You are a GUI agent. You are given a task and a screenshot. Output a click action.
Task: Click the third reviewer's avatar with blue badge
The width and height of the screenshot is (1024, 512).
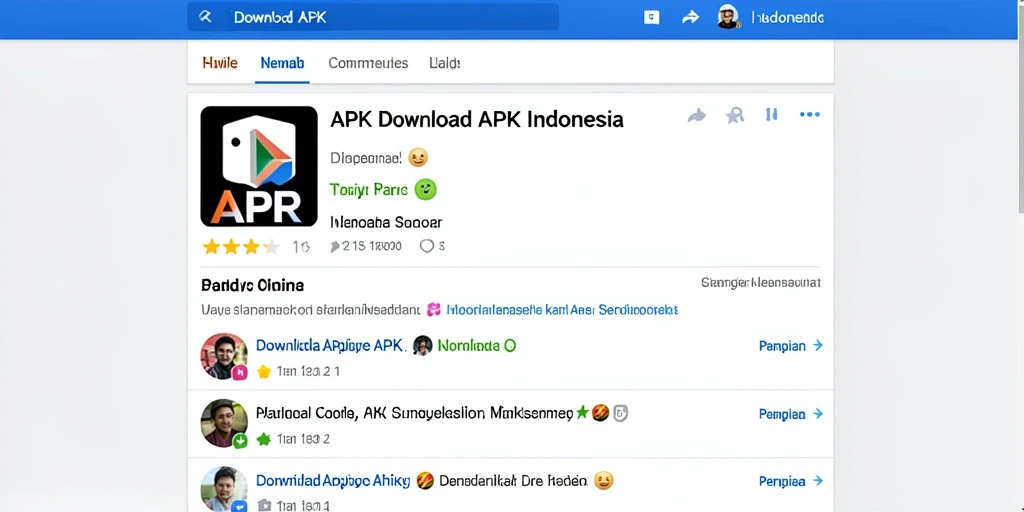point(224,489)
